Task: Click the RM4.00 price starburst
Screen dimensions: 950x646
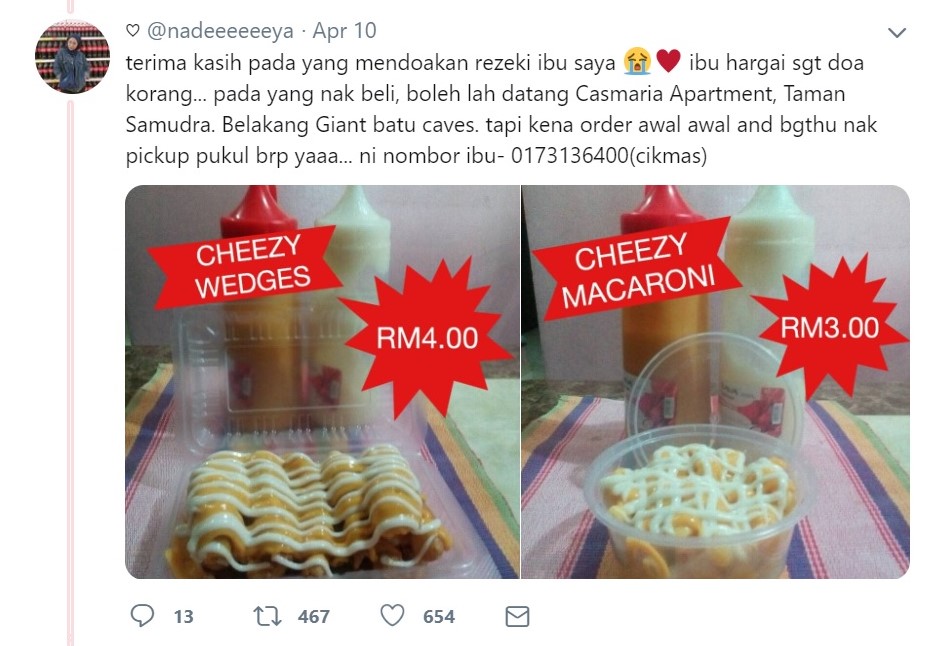Action: pyautogui.click(x=427, y=338)
